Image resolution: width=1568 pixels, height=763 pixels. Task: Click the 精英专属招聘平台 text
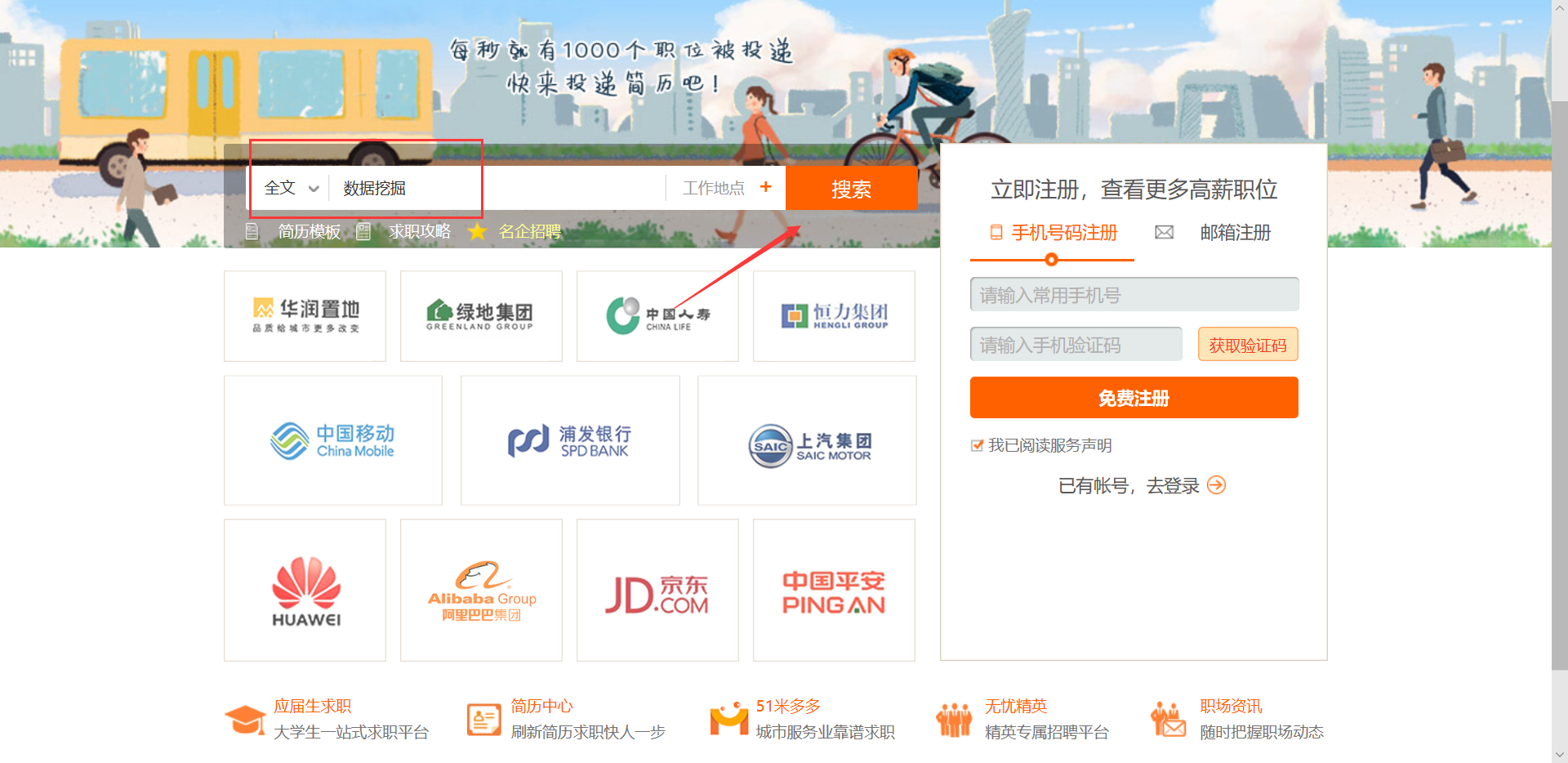1046,732
